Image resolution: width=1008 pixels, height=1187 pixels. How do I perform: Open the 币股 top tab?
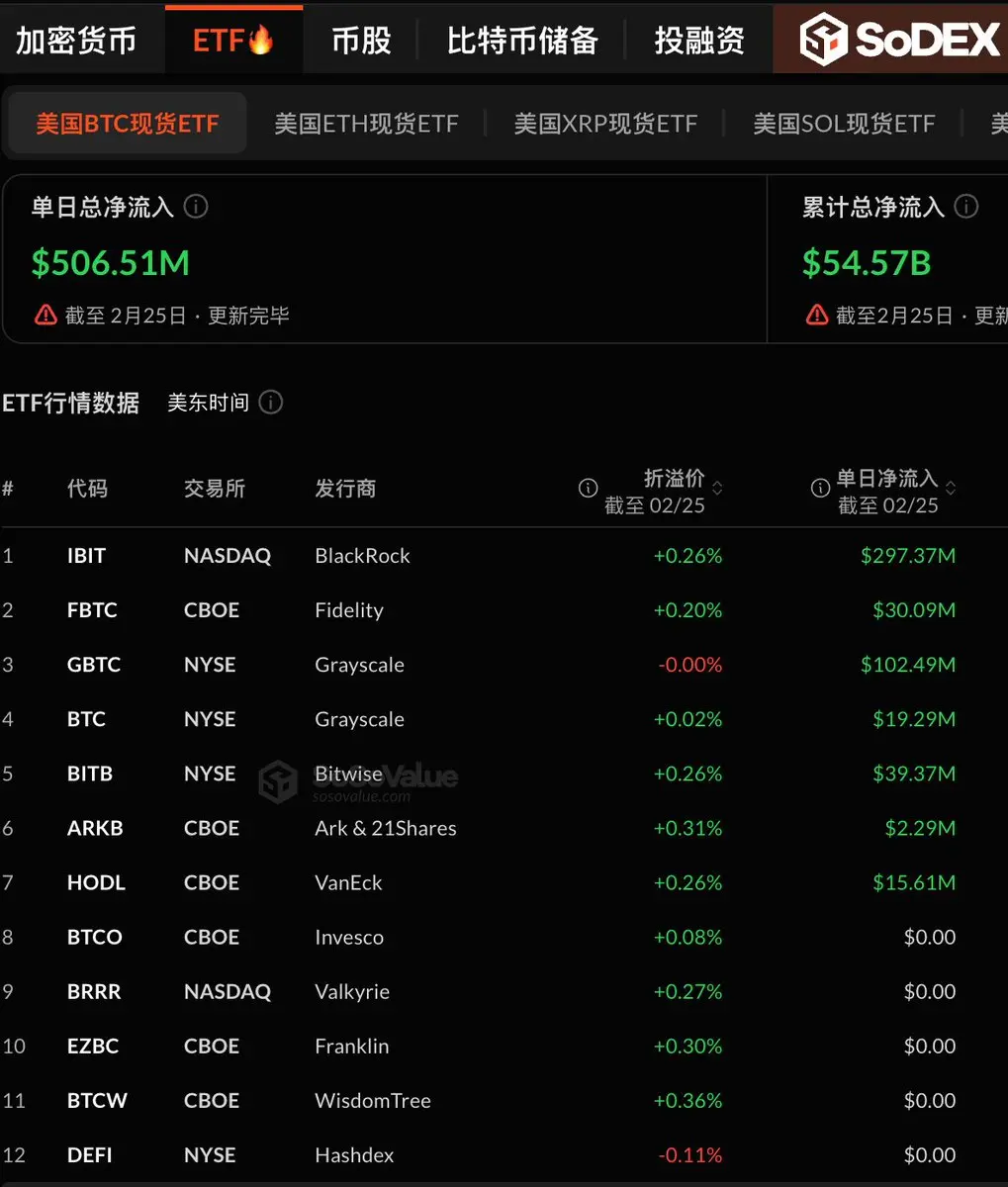[x=361, y=41]
